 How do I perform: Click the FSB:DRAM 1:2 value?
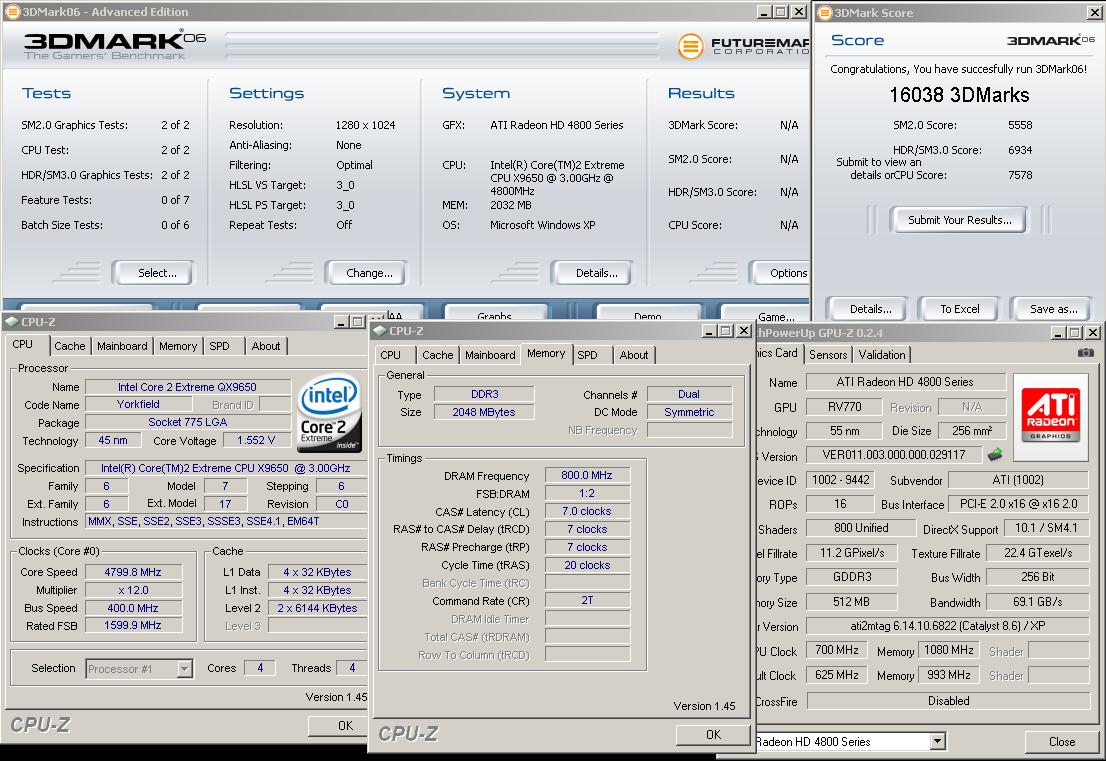pos(587,493)
